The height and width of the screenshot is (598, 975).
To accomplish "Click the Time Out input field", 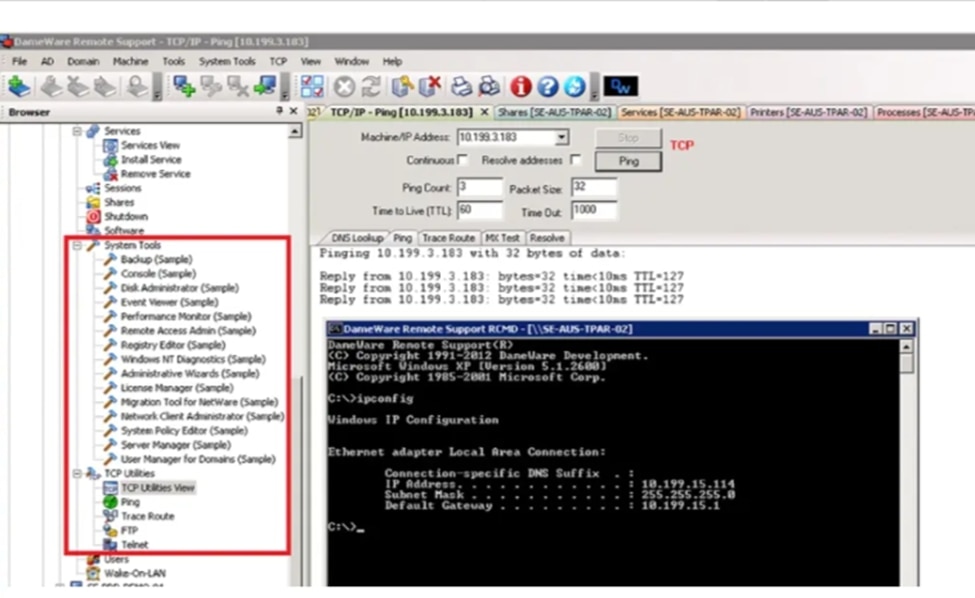I will [594, 210].
